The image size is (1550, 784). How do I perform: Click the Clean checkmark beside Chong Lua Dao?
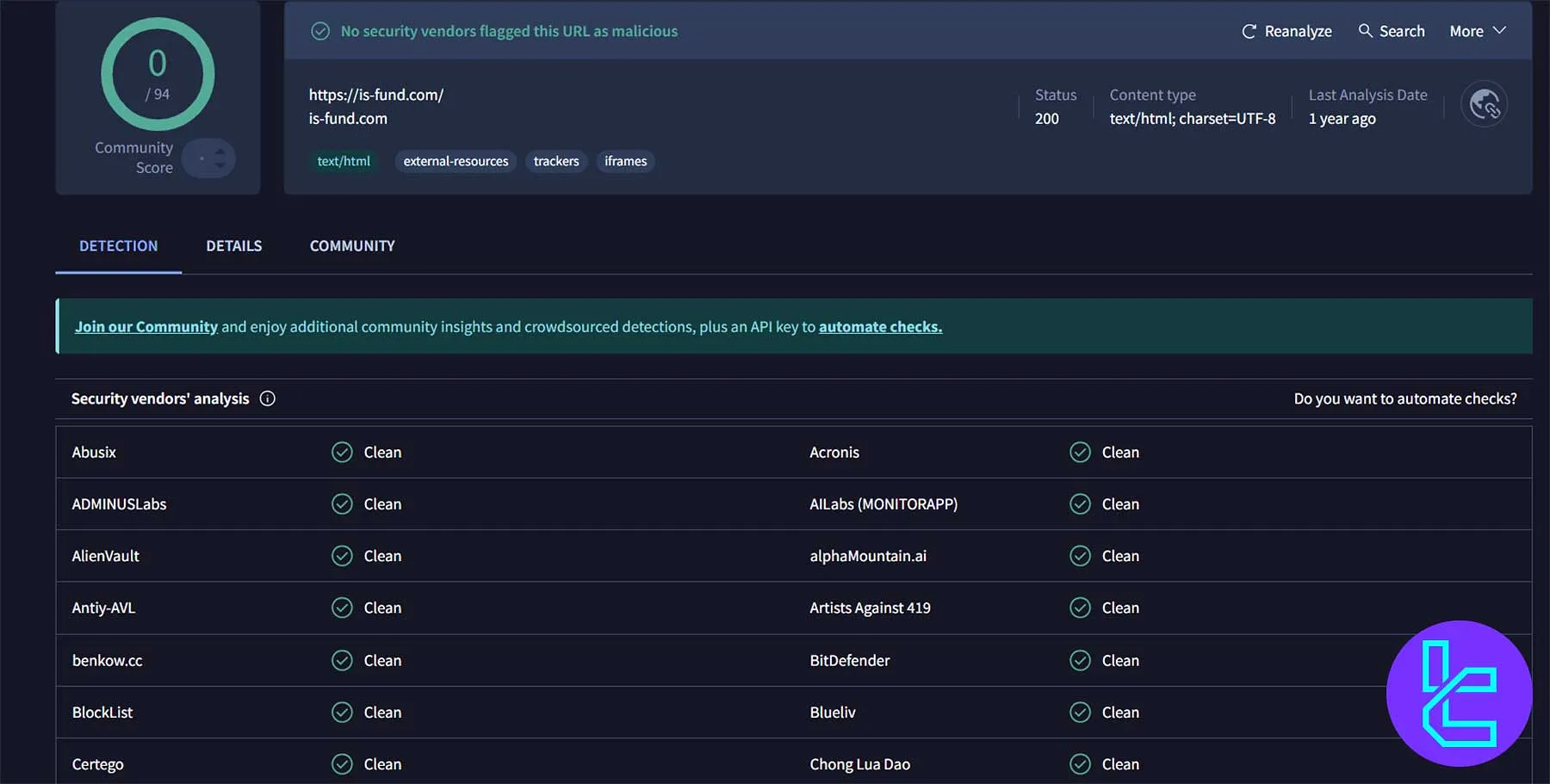(1079, 763)
